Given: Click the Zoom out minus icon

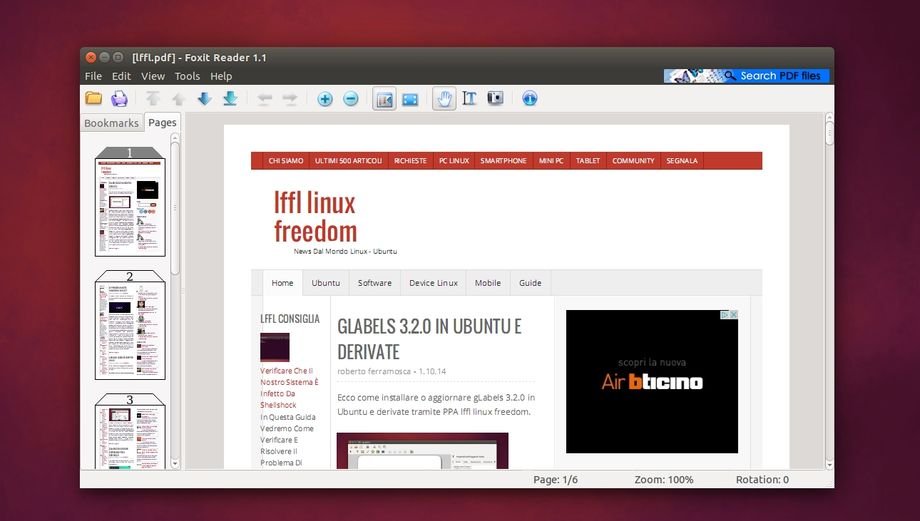Looking at the screenshot, I should (351, 99).
